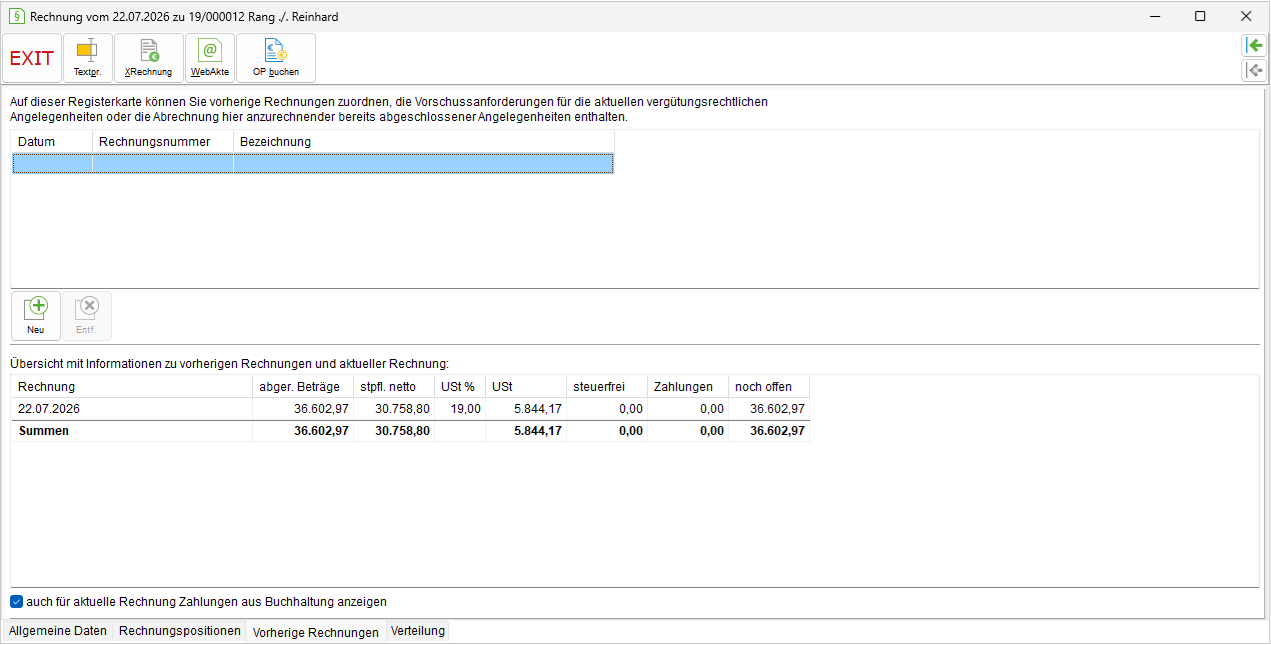This screenshot has height=645, width=1271.
Task: Click the Datum column header
Action: click(x=52, y=142)
